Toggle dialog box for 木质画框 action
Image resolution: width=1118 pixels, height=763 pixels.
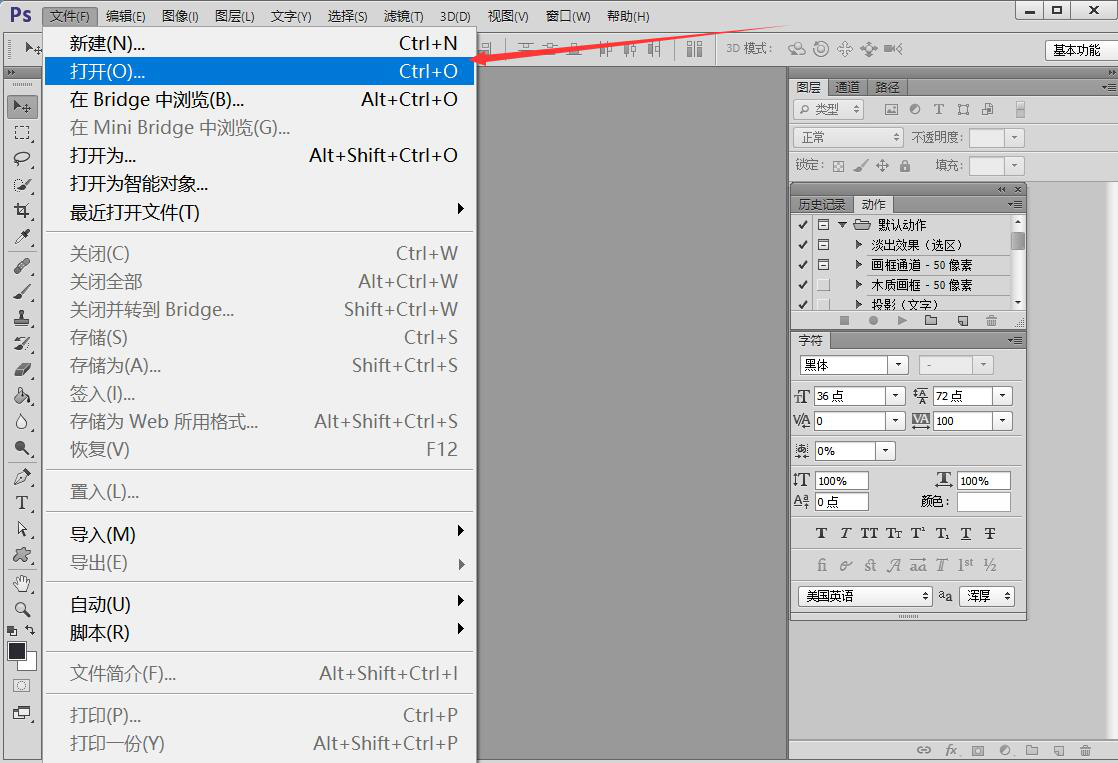[824, 285]
